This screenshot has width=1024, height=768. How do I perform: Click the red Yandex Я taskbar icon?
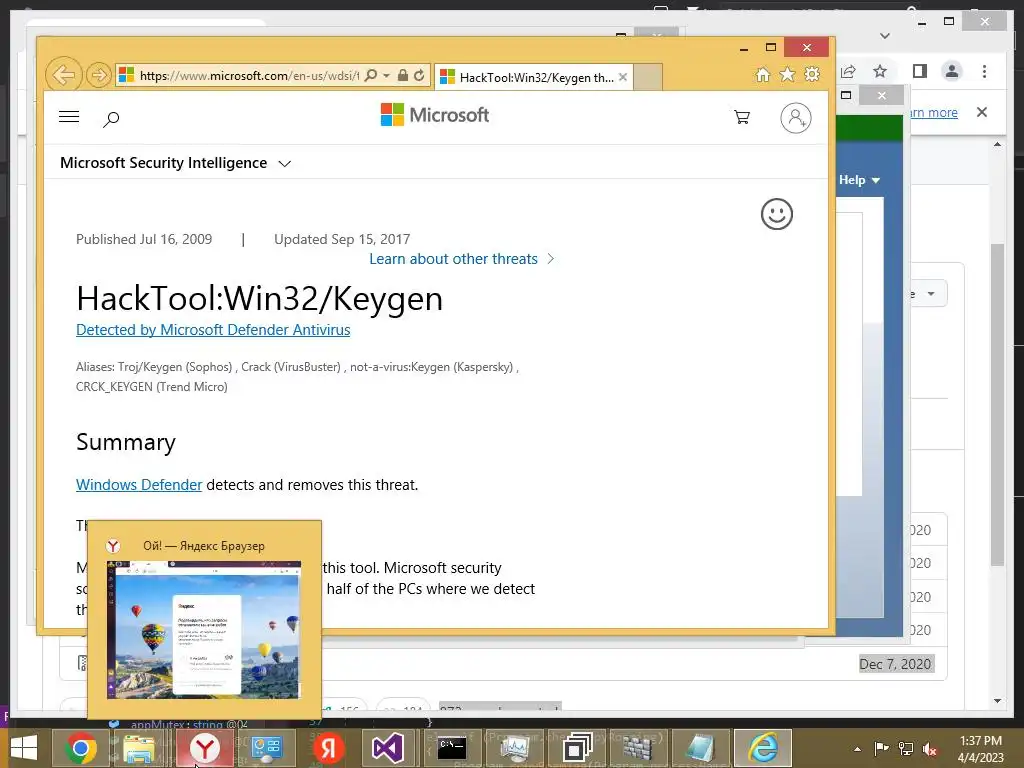pos(328,748)
